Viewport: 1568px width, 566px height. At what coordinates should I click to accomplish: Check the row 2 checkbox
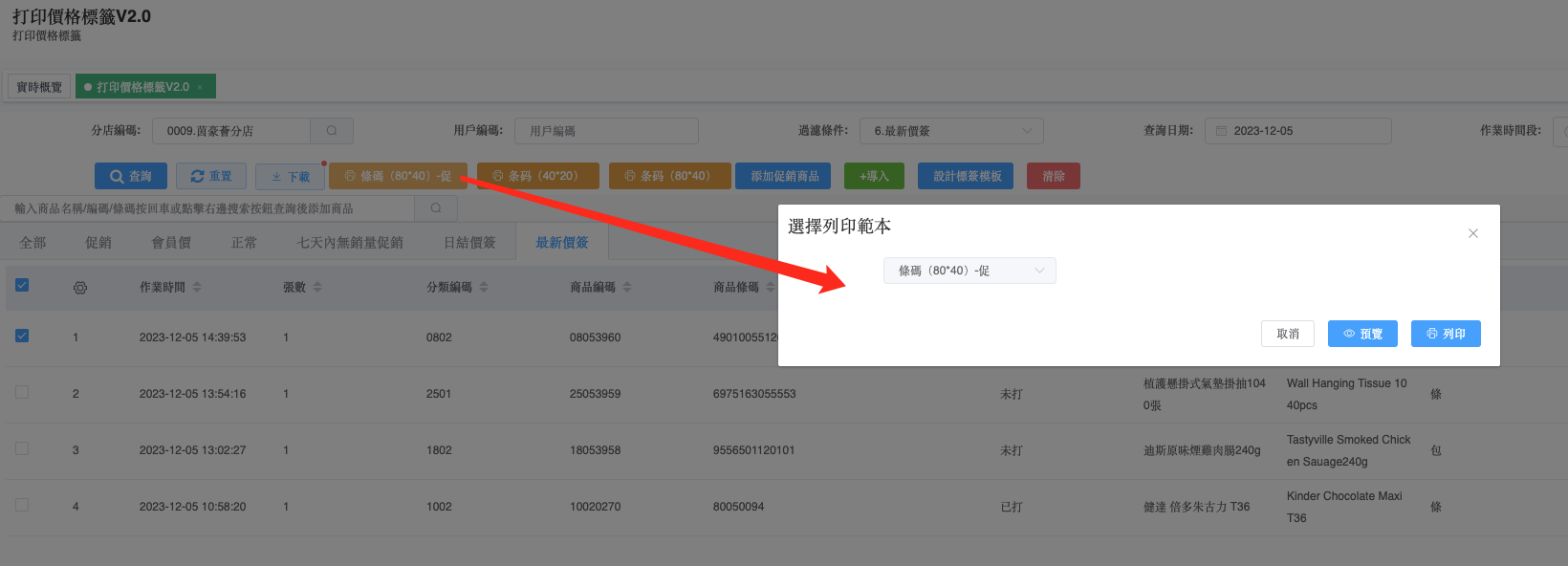click(x=22, y=392)
